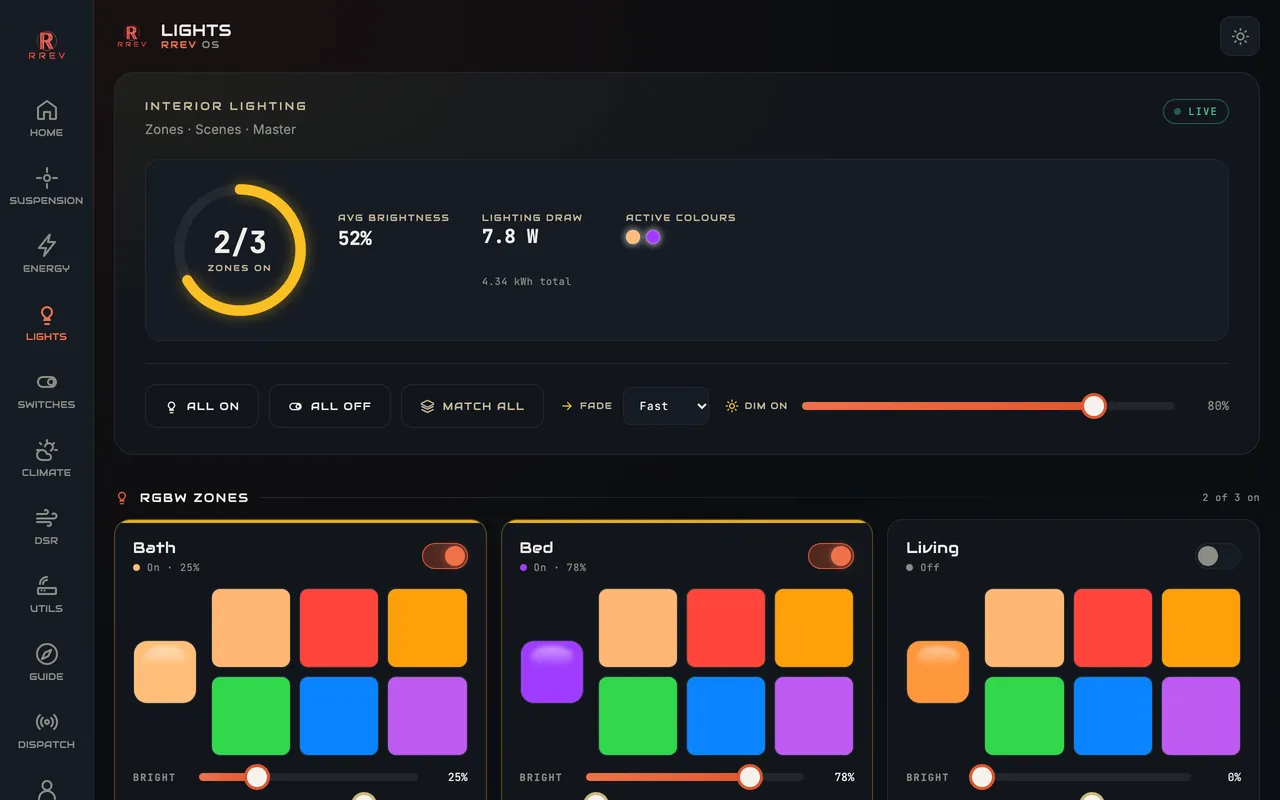The image size is (1280, 800).
Task: Pick blue swatch in Bed zone
Action: click(x=726, y=716)
